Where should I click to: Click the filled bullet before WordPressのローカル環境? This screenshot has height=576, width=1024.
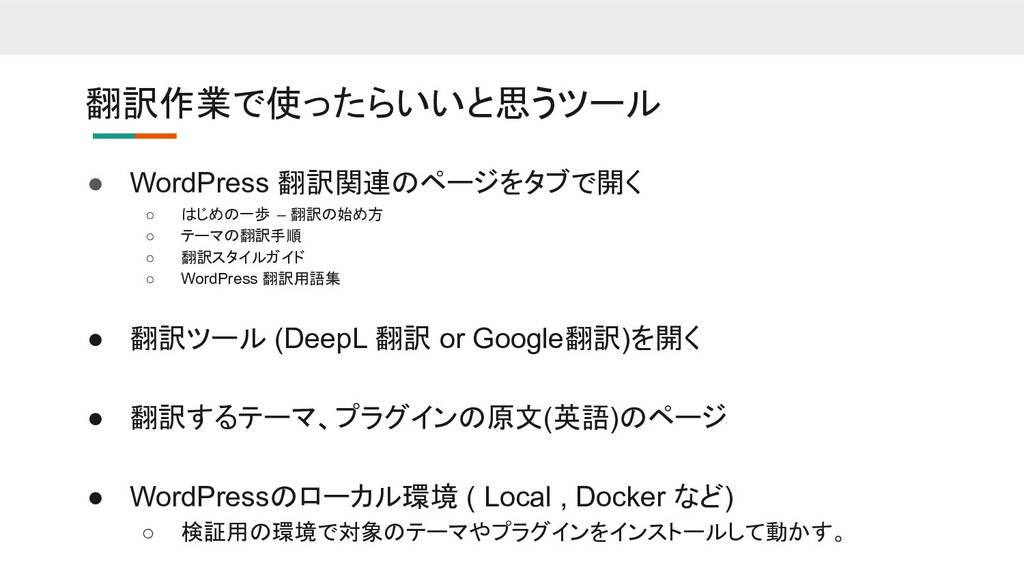tap(95, 498)
